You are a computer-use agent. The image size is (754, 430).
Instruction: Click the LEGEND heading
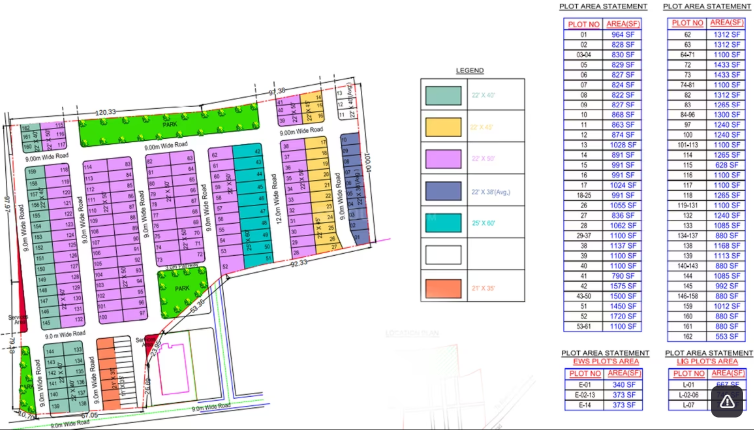(470, 71)
